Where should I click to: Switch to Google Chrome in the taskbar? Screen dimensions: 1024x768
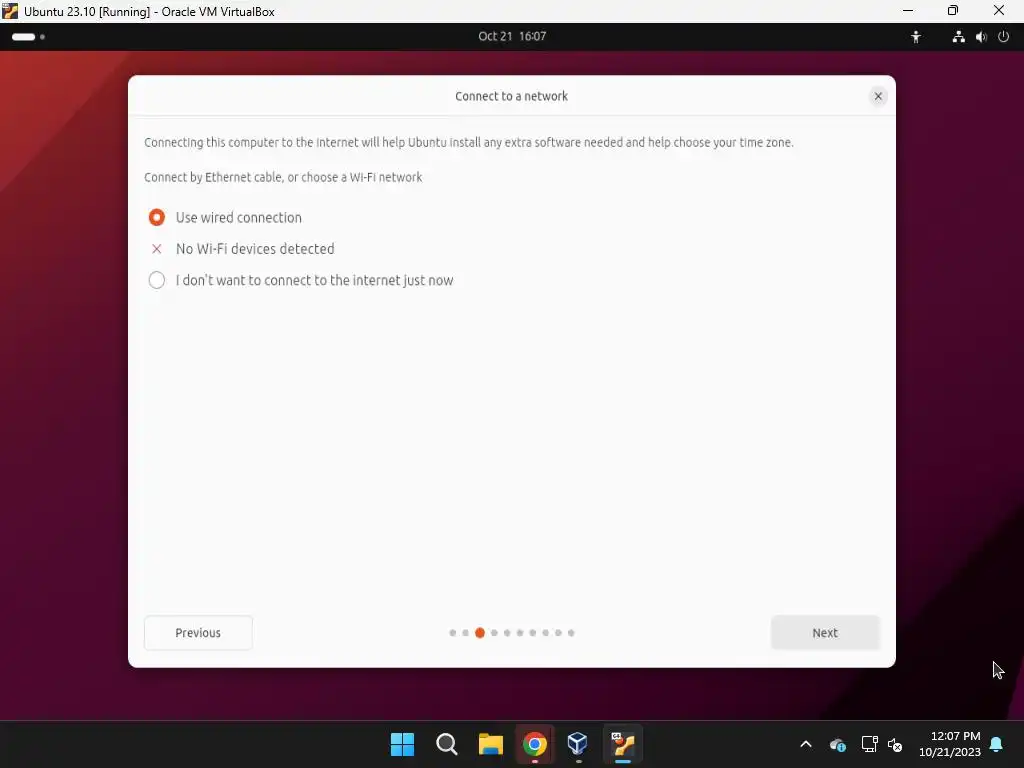pyautogui.click(x=535, y=744)
